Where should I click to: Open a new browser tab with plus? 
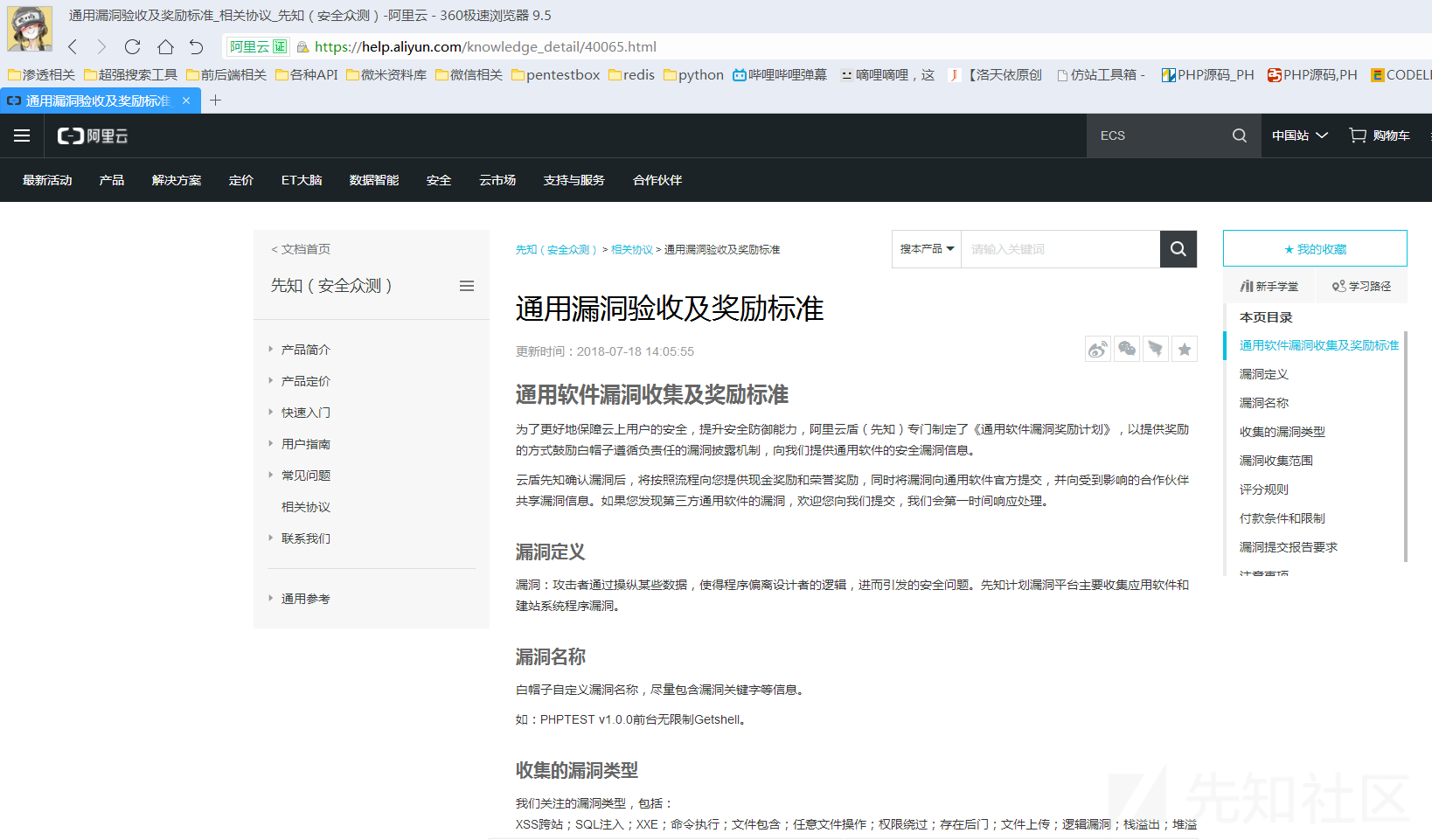[x=215, y=101]
